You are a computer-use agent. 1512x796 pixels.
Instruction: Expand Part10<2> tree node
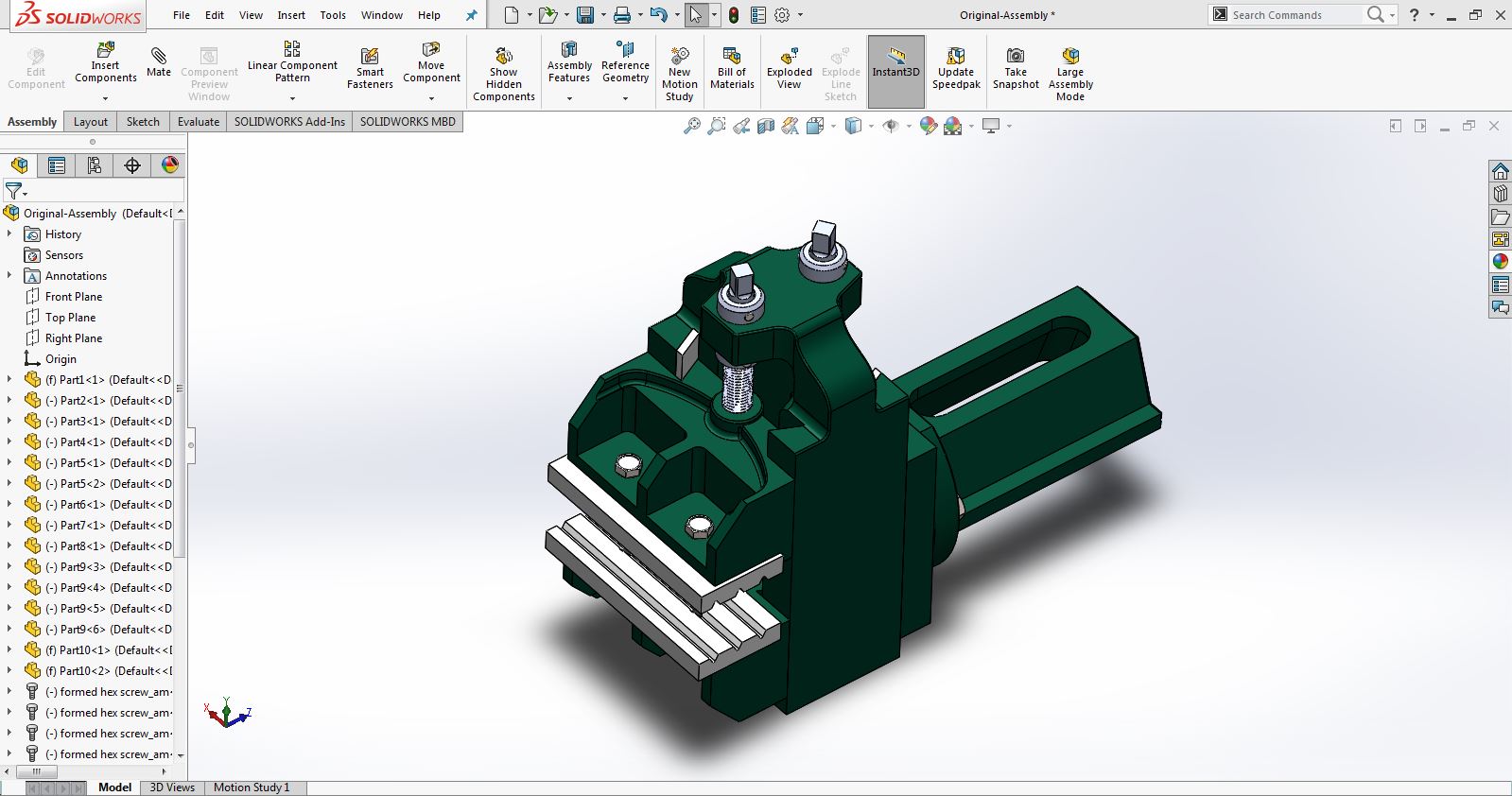(9, 670)
